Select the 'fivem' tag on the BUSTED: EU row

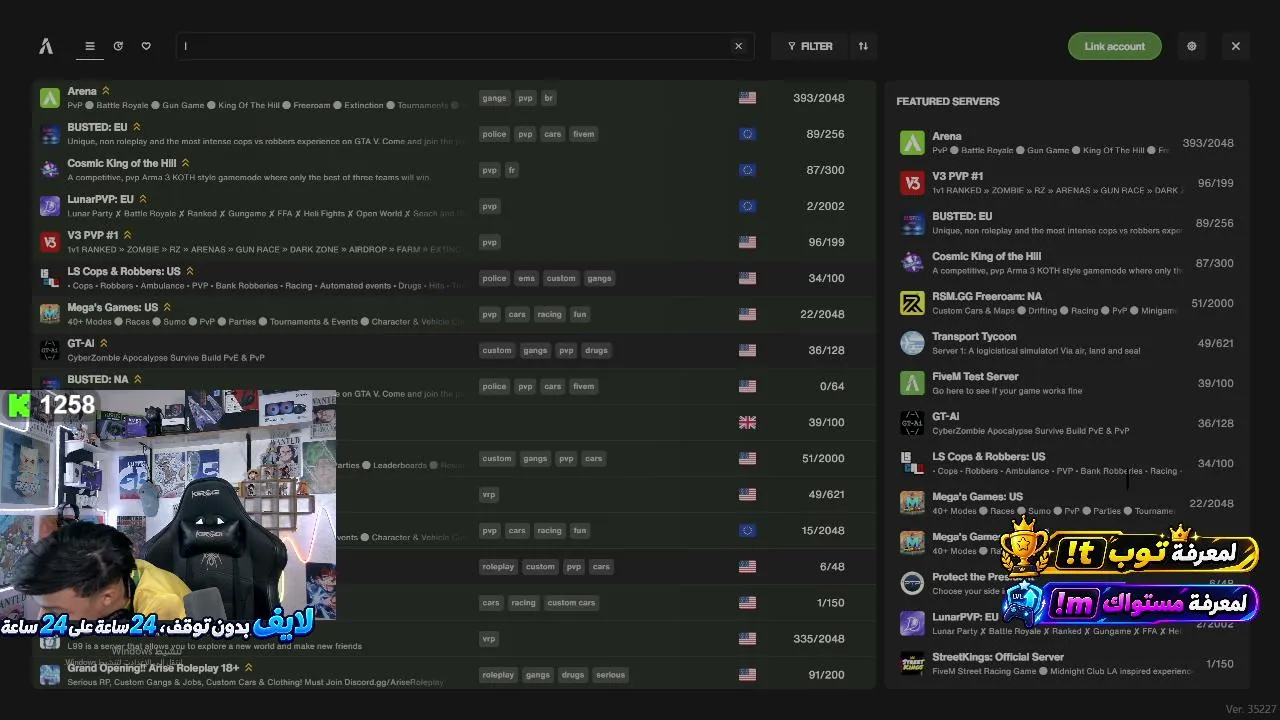(x=583, y=134)
